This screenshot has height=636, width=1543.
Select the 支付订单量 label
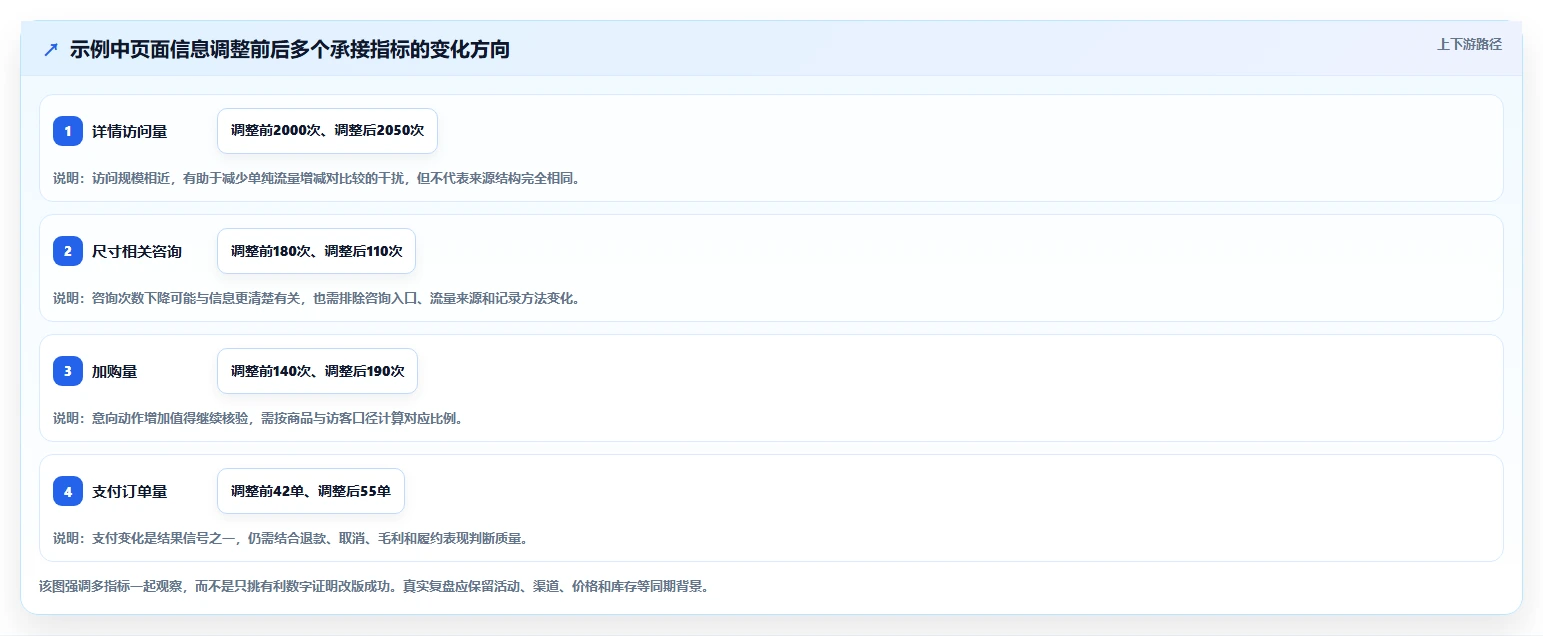[x=130, y=491]
